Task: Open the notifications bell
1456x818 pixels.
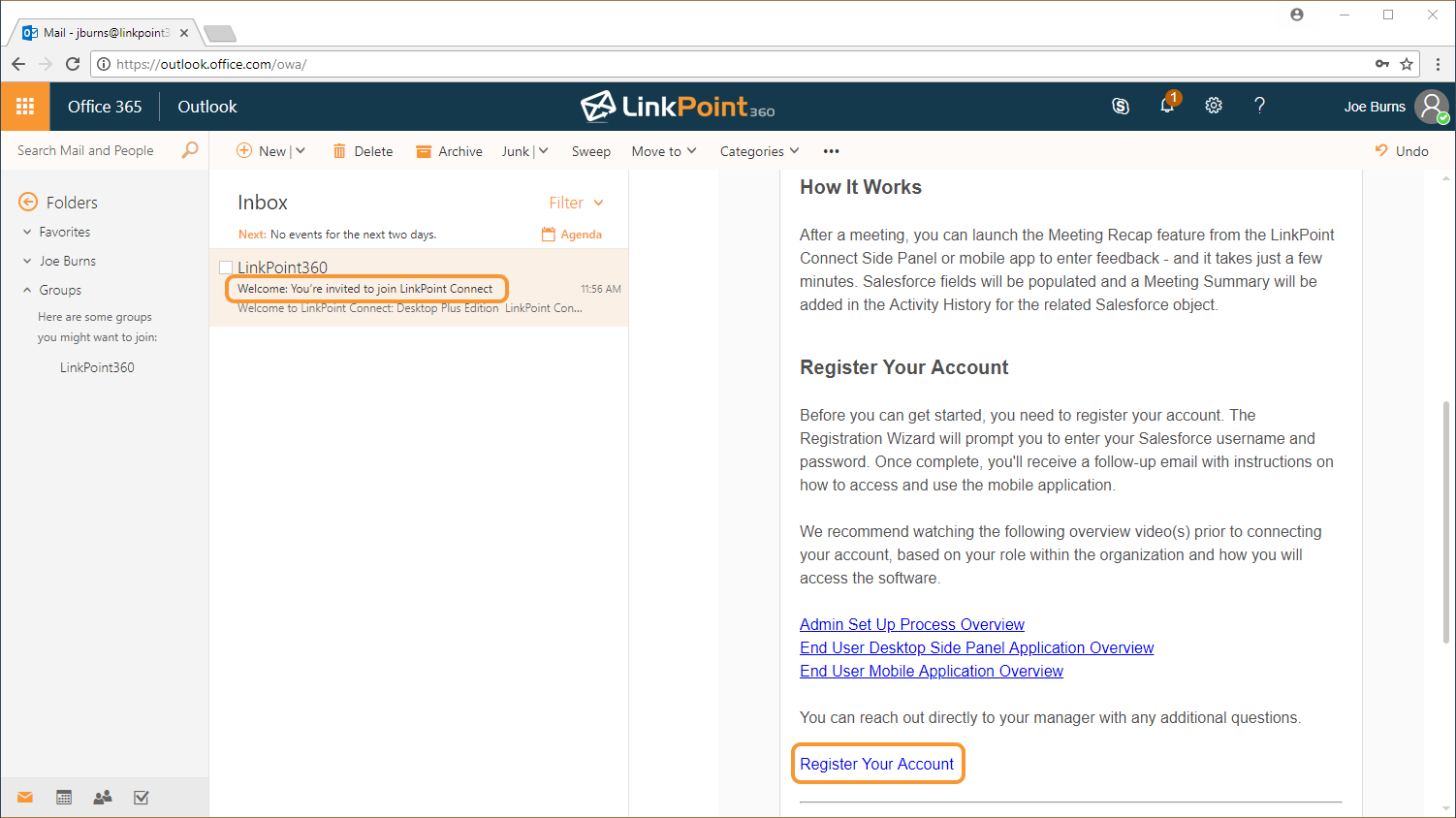Action: [x=1167, y=106]
